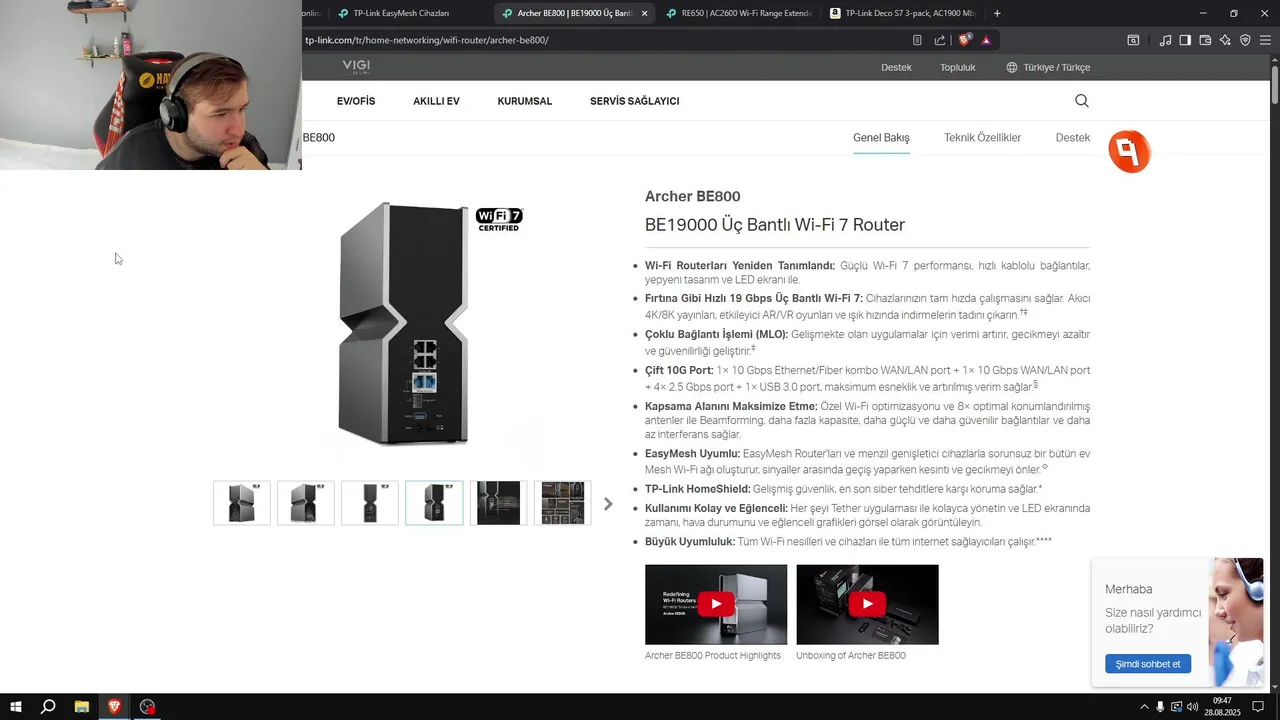
Task: Switch to Teknik Özellikler tab
Action: pyautogui.click(x=982, y=138)
